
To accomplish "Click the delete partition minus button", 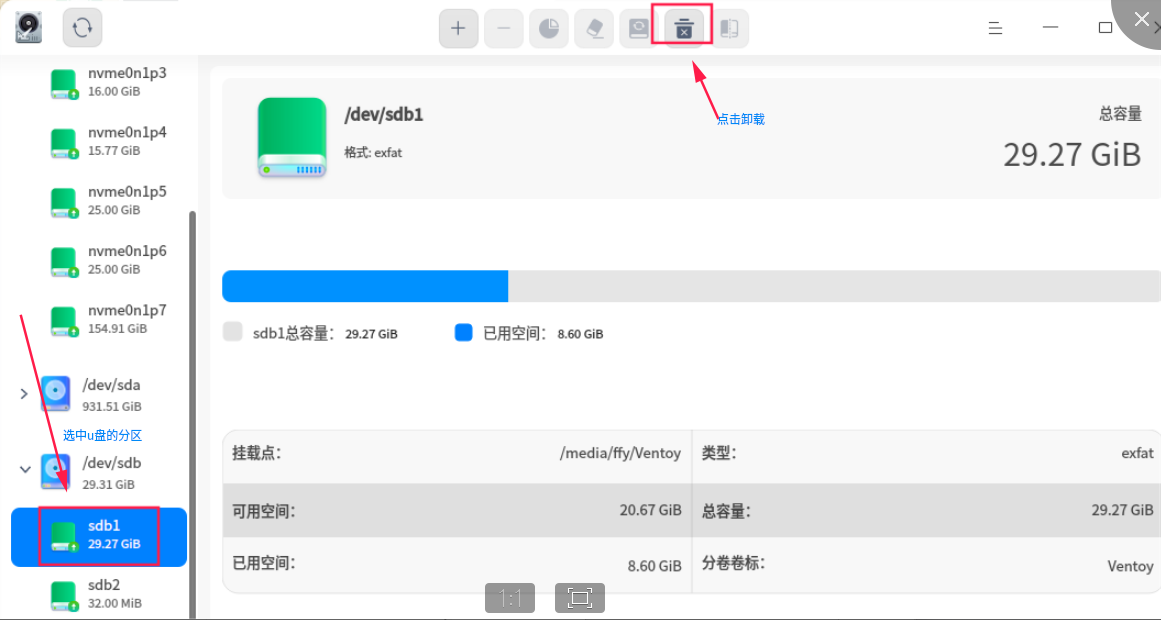I will click(x=503, y=29).
